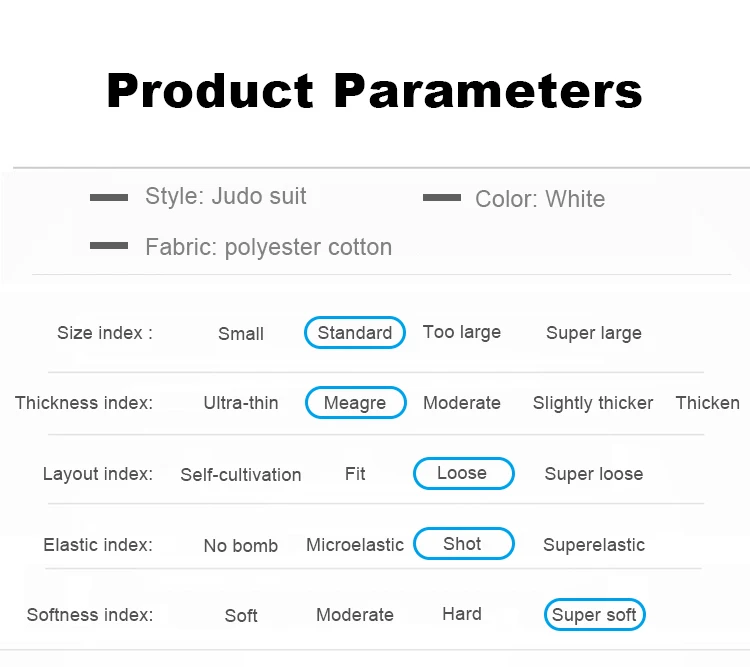Choose the No bomb elastic option
The height and width of the screenshot is (667, 750).
click(241, 545)
